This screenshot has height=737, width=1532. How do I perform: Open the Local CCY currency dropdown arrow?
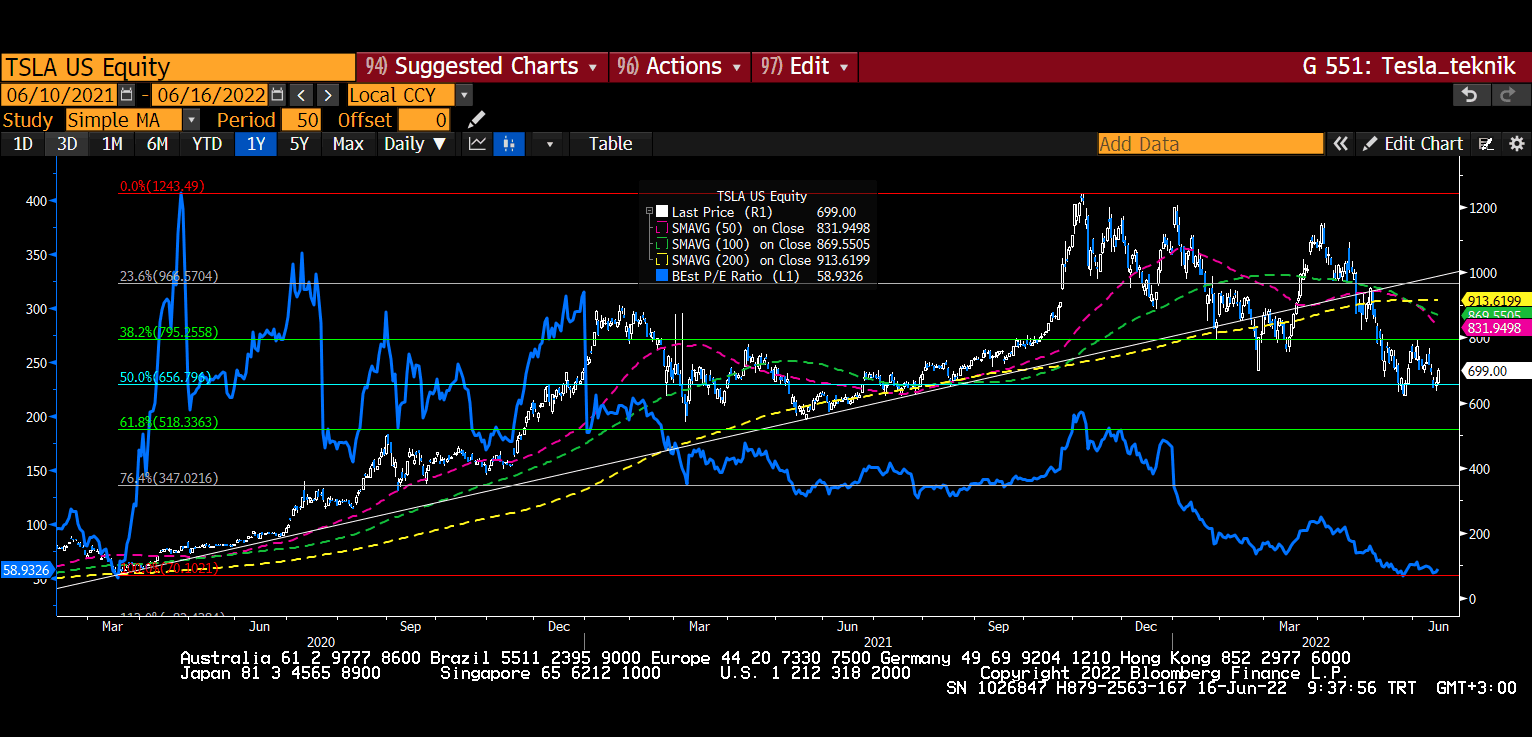(x=464, y=95)
